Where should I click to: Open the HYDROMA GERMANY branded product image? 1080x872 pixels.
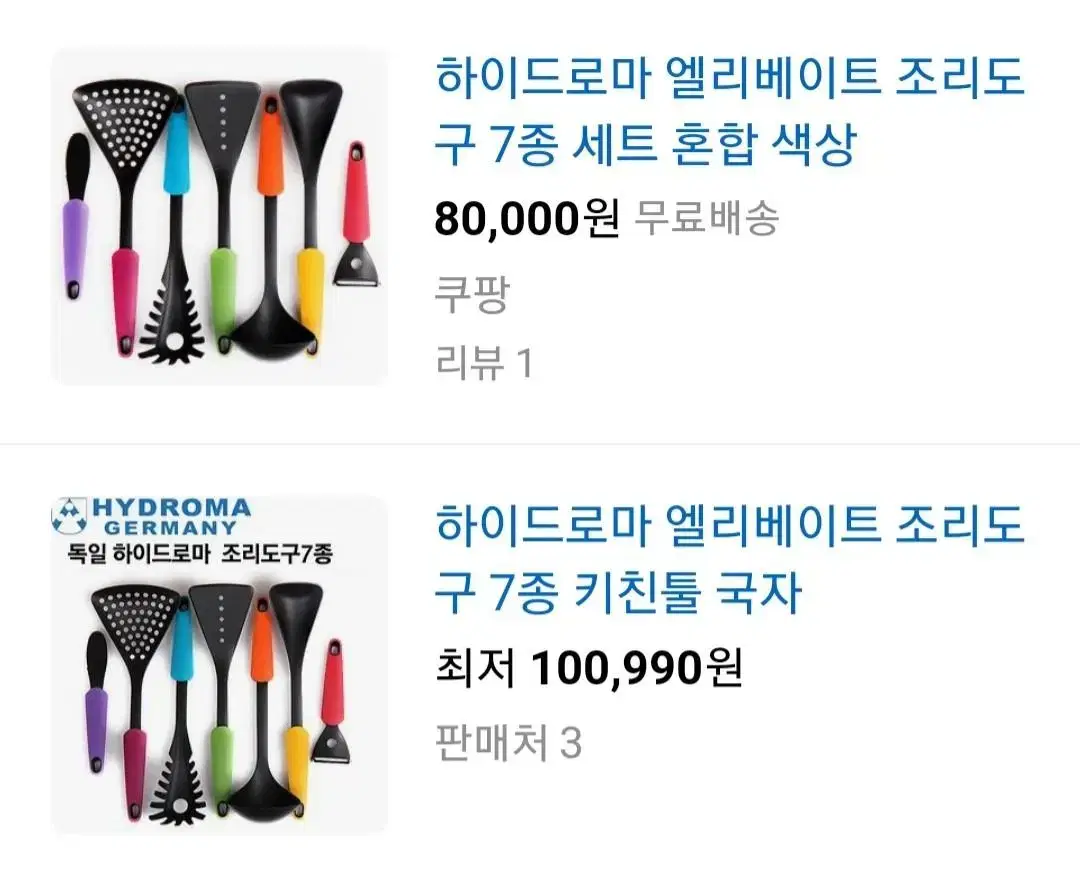coord(220,664)
